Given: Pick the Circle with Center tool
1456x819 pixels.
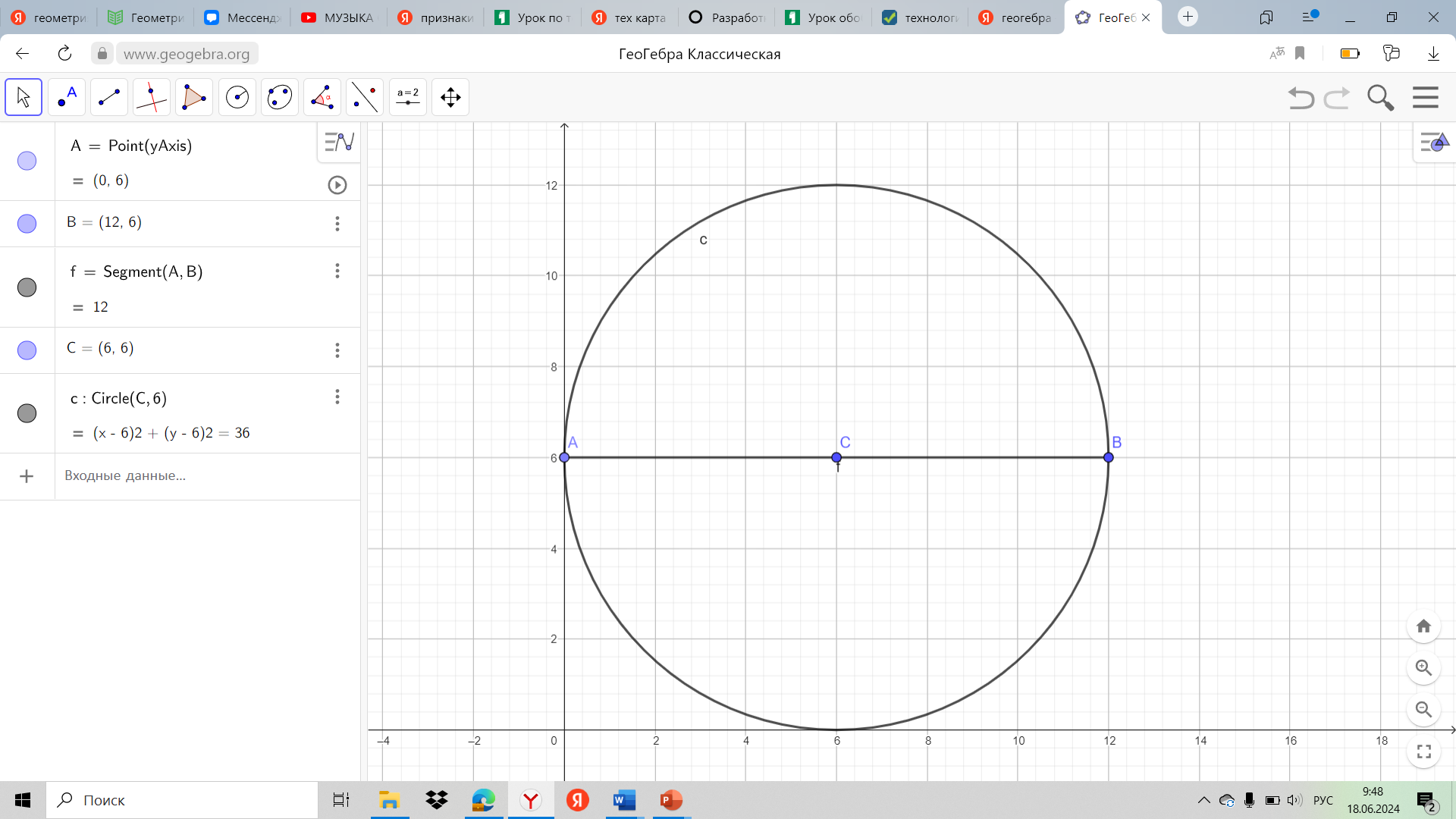Looking at the screenshot, I should (x=237, y=97).
